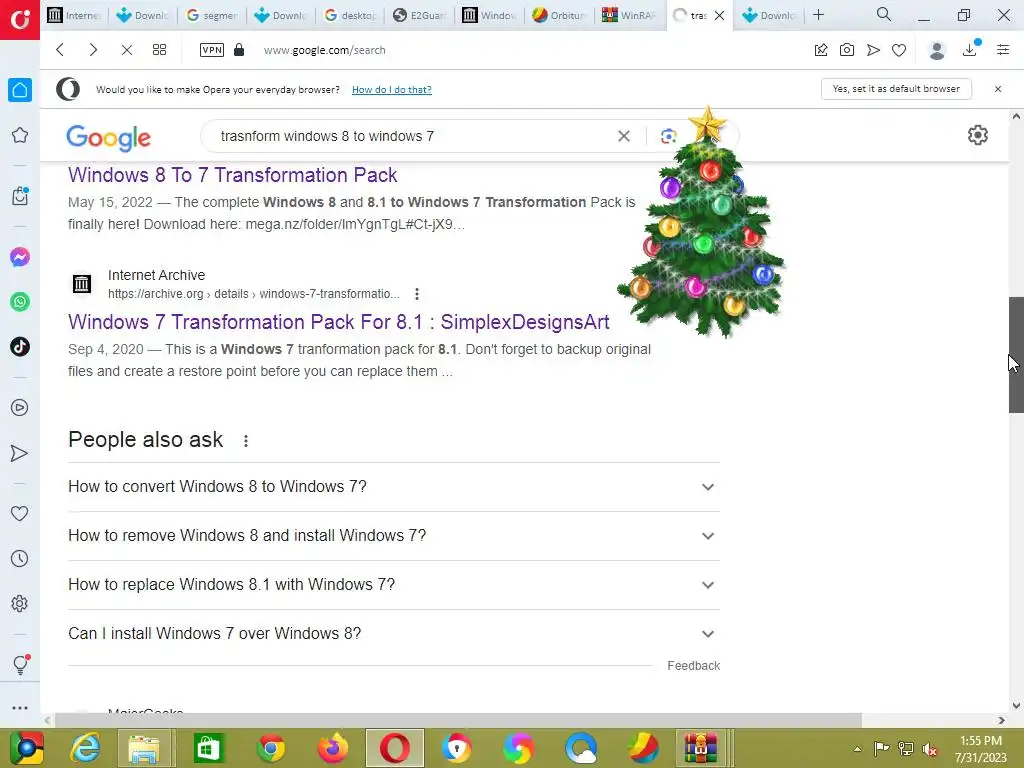Switch to the desktop Google tab
The image size is (1024, 768).
coord(350,16)
